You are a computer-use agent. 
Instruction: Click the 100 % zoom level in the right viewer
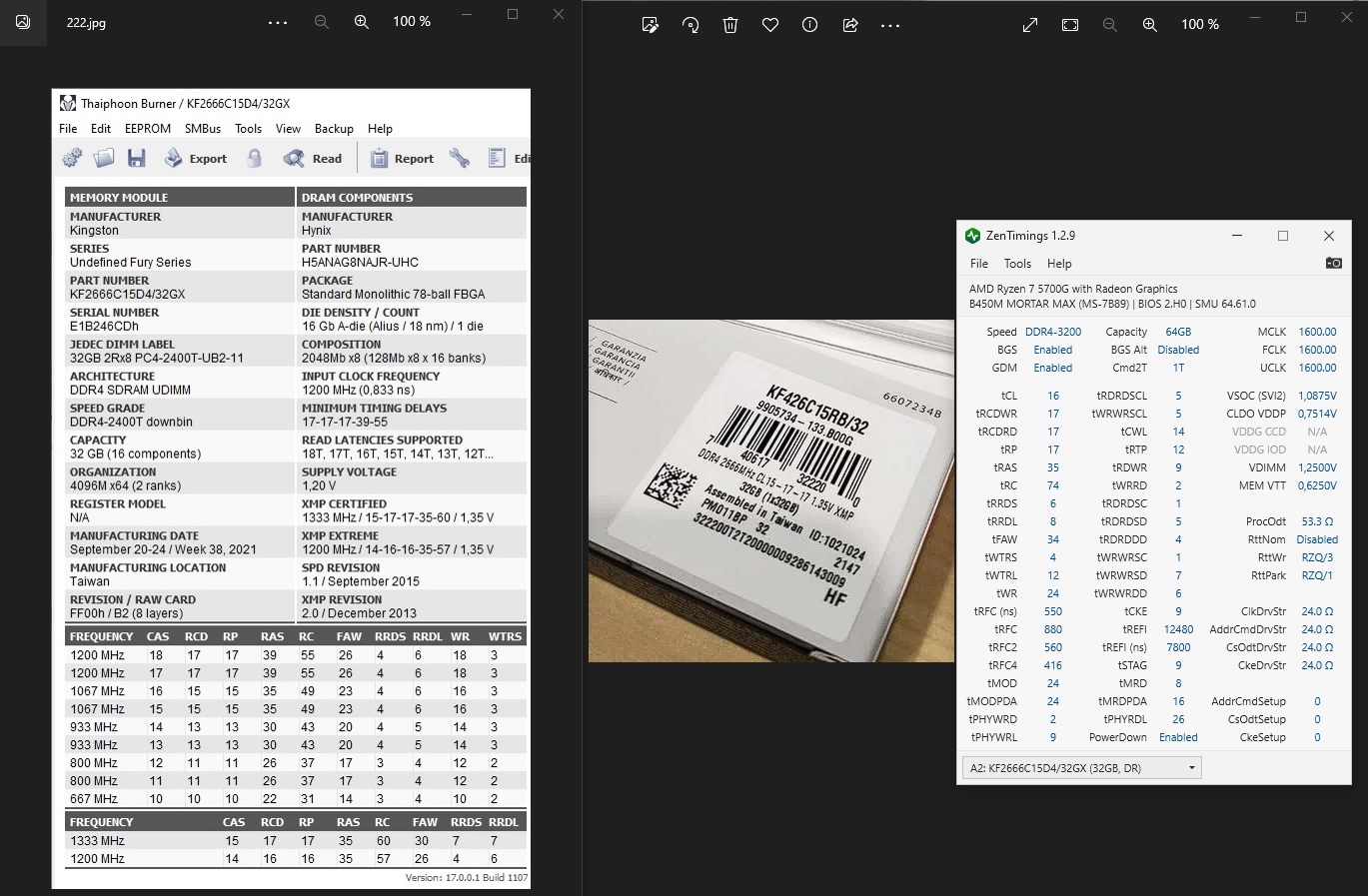click(x=1199, y=25)
